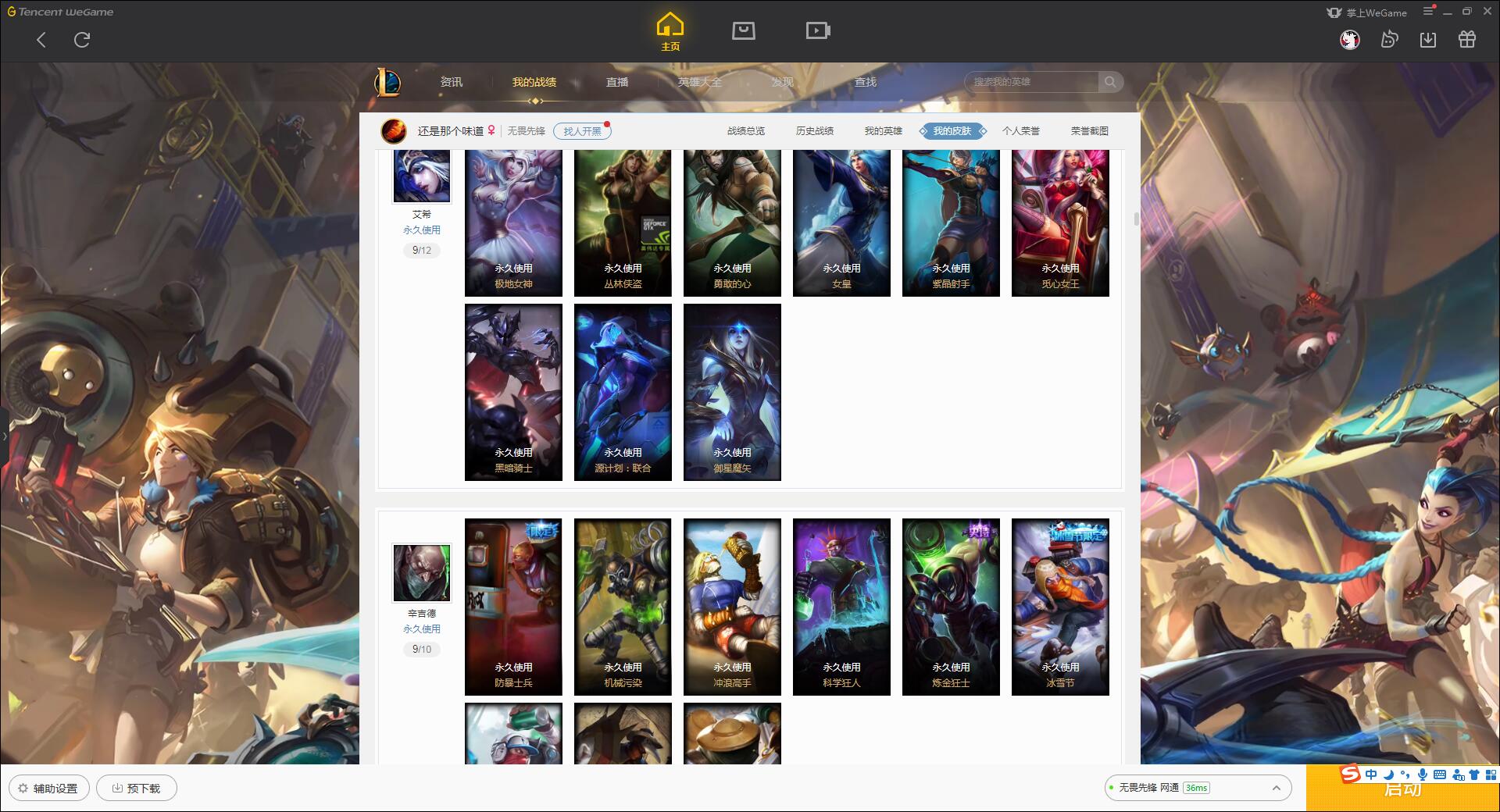Viewport: 1500px width, 812px height.
Task: Open the 御星魔矢 skin card
Action: (x=732, y=392)
